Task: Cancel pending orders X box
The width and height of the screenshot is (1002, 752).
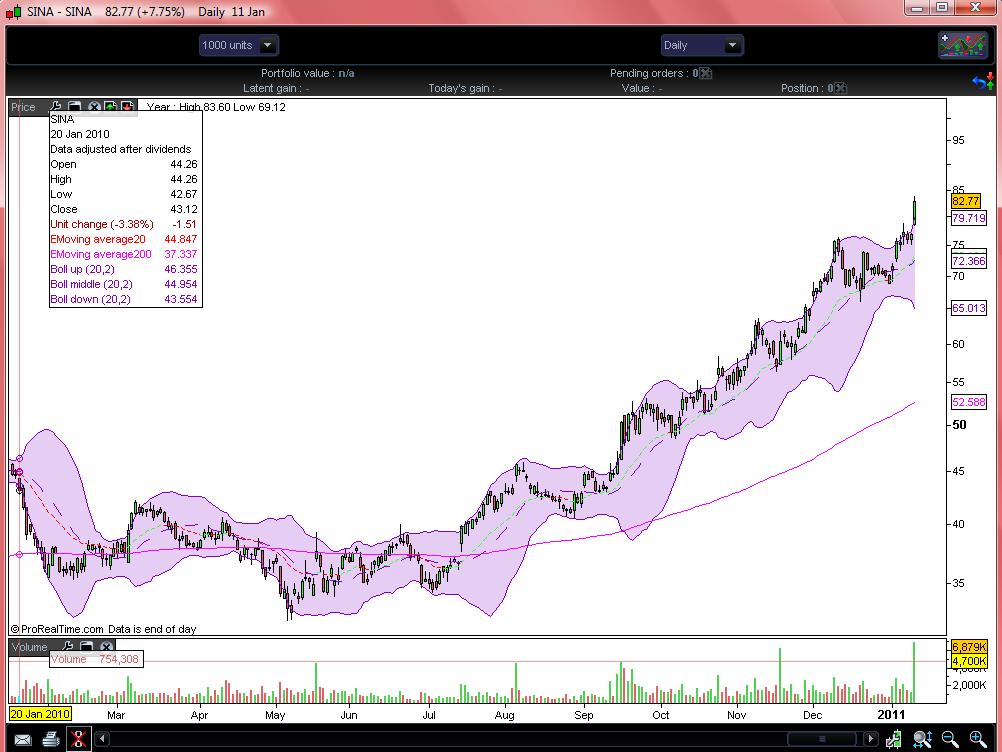Action: coord(705,73)
